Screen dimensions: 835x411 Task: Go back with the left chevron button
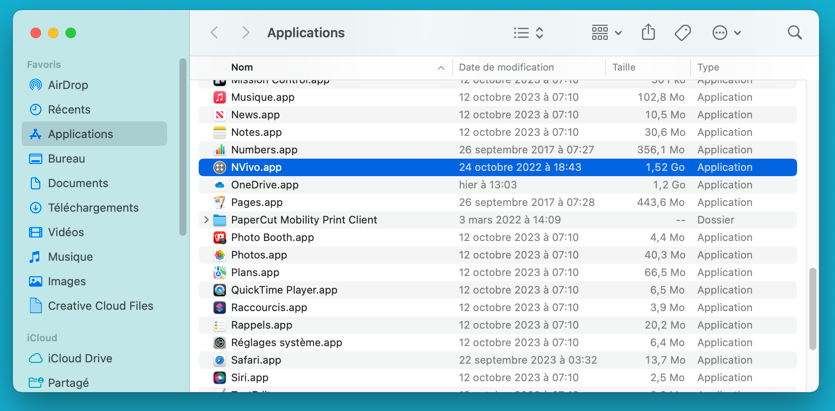click(215, 33)
